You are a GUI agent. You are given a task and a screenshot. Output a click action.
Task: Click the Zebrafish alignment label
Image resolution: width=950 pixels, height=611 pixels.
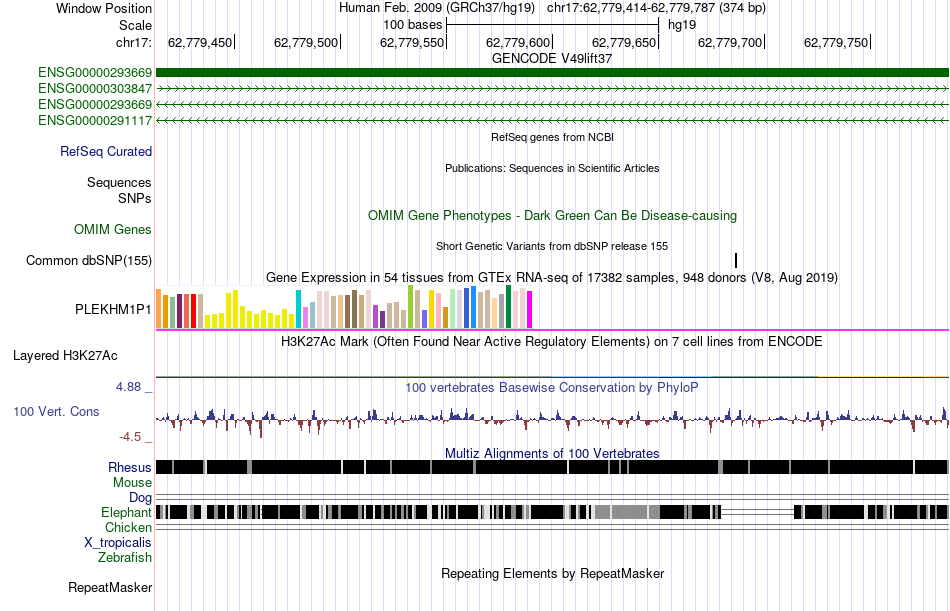tap(125, 557)
